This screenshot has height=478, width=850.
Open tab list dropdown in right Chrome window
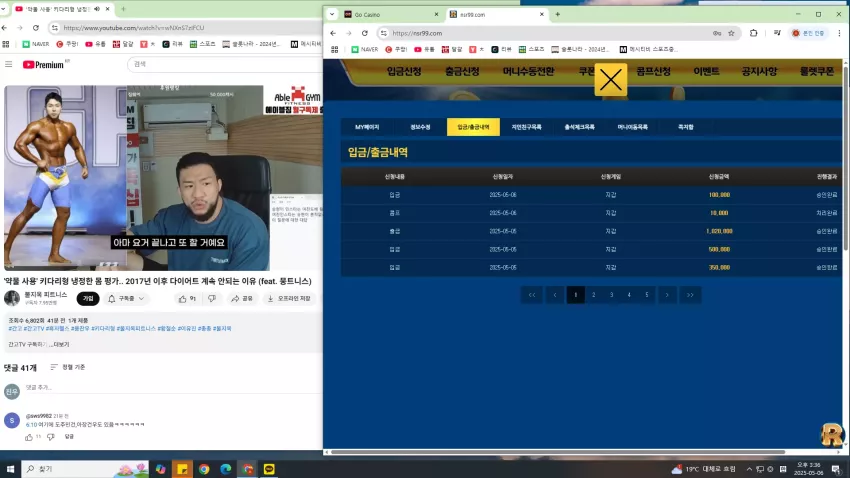[x=332, y=15]
